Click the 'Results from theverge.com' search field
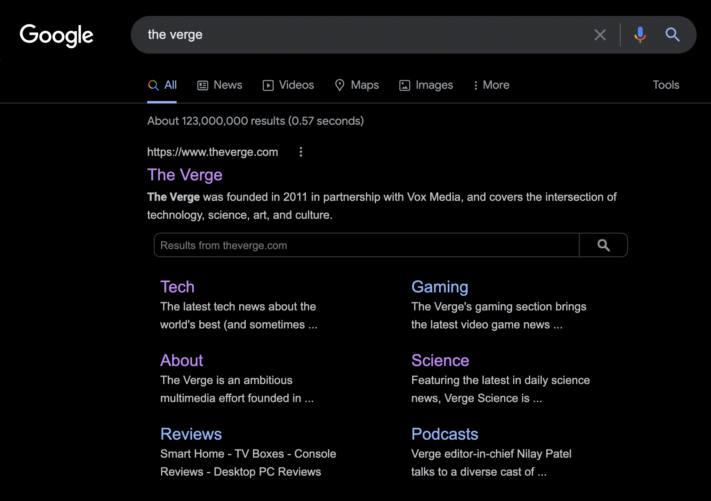 pos(366,245)
